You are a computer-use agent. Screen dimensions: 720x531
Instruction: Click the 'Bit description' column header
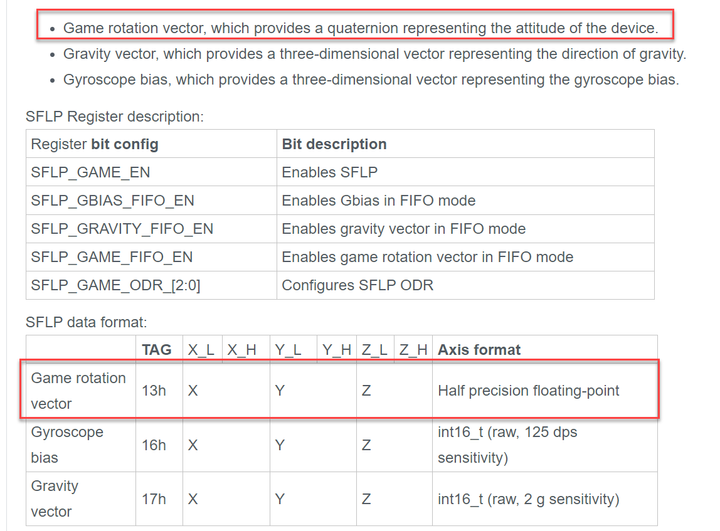tap(334, 144)
